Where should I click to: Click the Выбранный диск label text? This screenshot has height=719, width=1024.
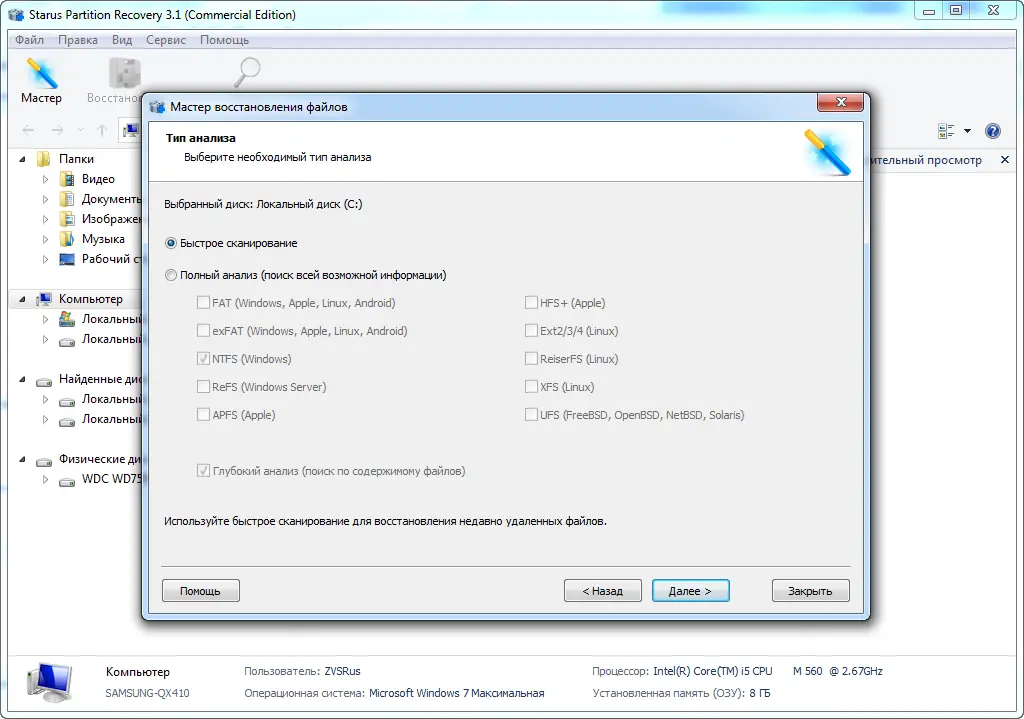click(x=263, y=204)
